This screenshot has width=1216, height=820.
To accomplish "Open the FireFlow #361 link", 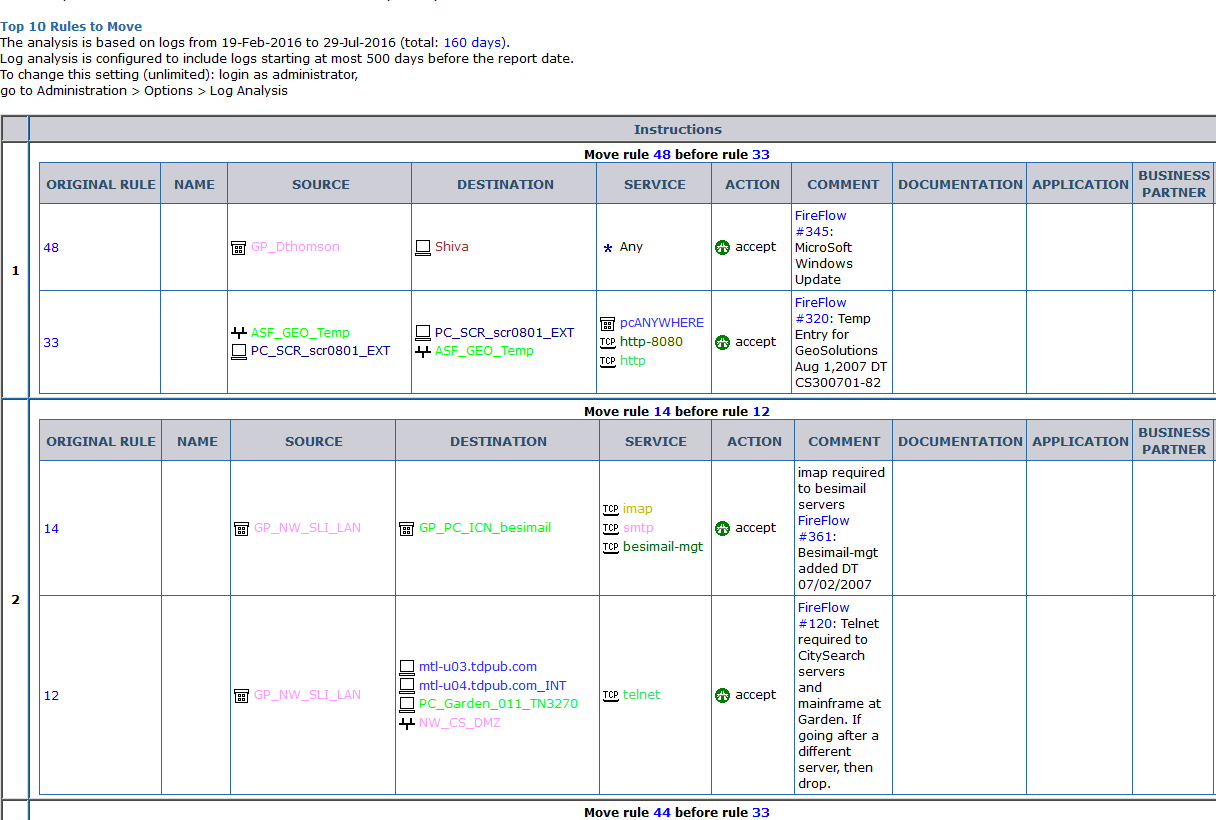I will point(823,528).
